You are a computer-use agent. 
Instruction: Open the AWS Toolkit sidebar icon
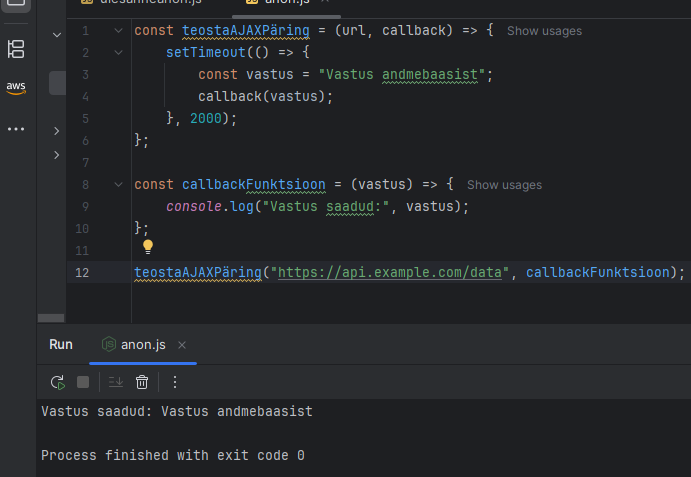(16, 88)
